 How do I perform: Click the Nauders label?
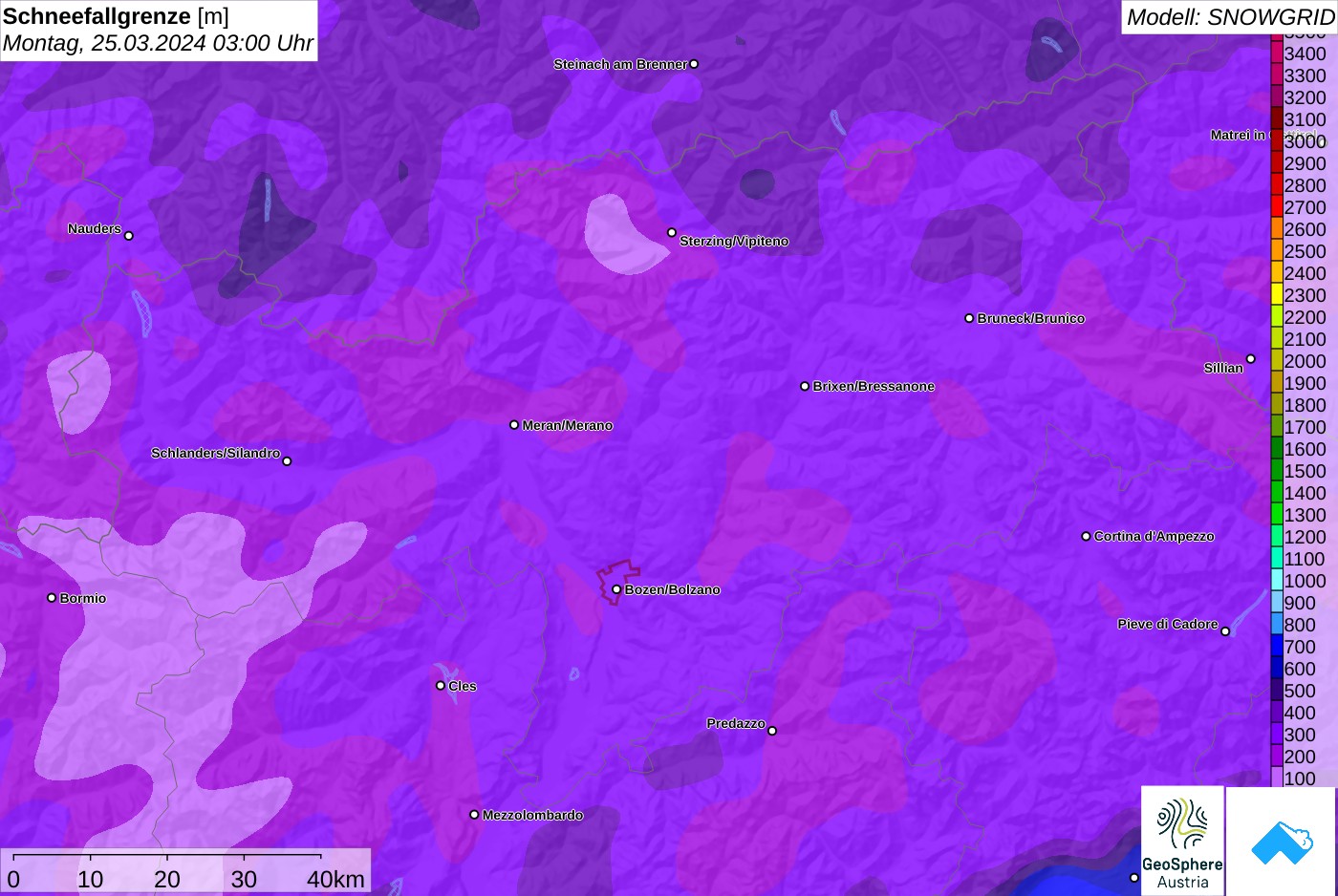point(95,228)
